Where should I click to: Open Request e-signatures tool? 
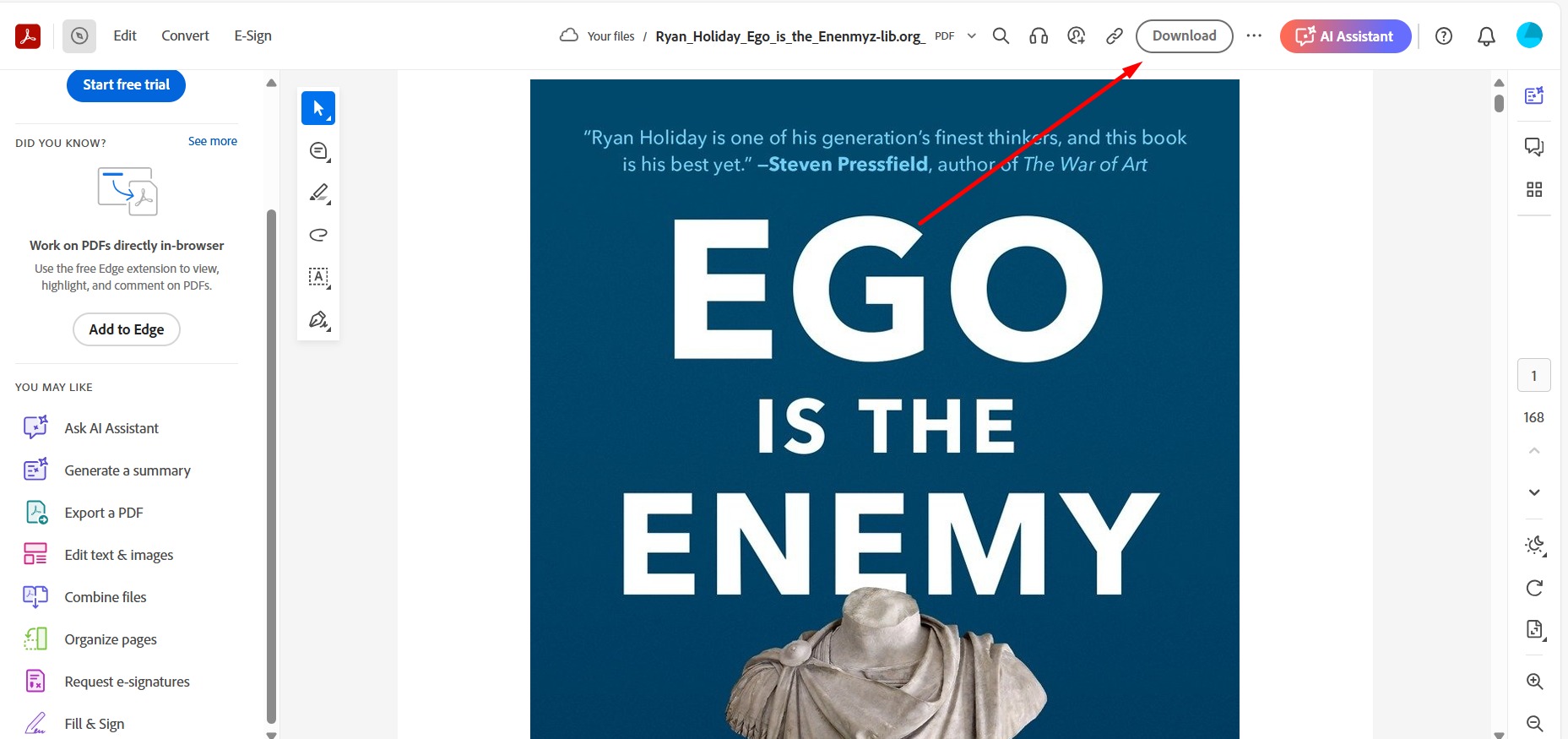tap(127, 682)
